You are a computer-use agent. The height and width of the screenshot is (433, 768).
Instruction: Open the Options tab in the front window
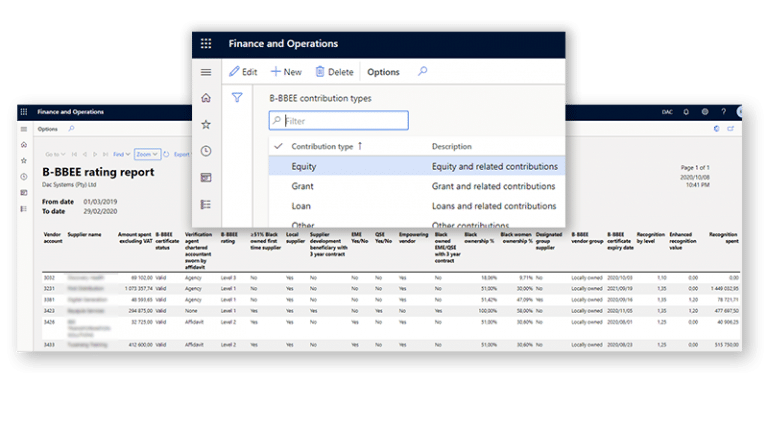click(383, 72)
